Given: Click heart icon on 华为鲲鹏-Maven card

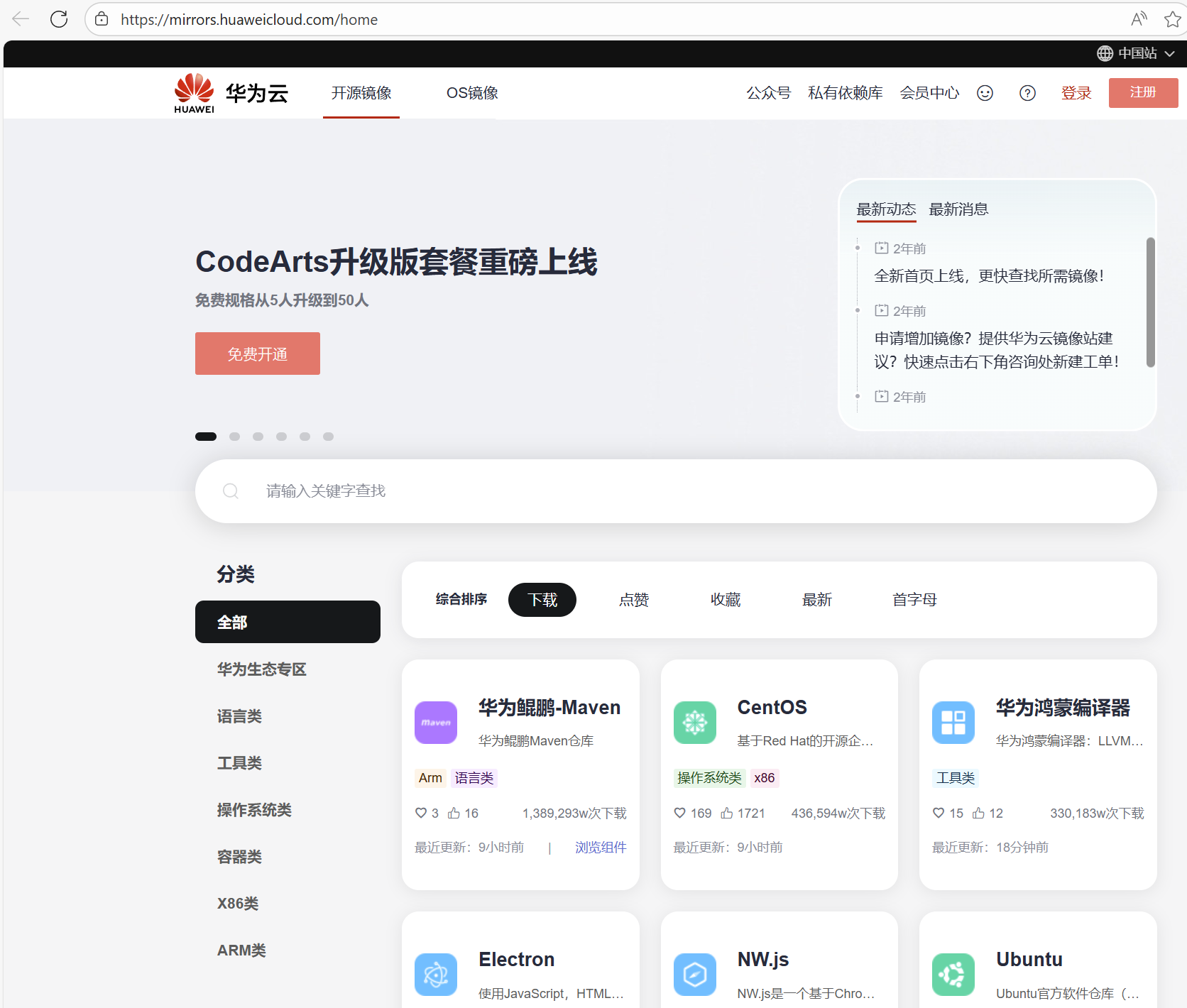Looking at the screenshot, I should 421,813.
